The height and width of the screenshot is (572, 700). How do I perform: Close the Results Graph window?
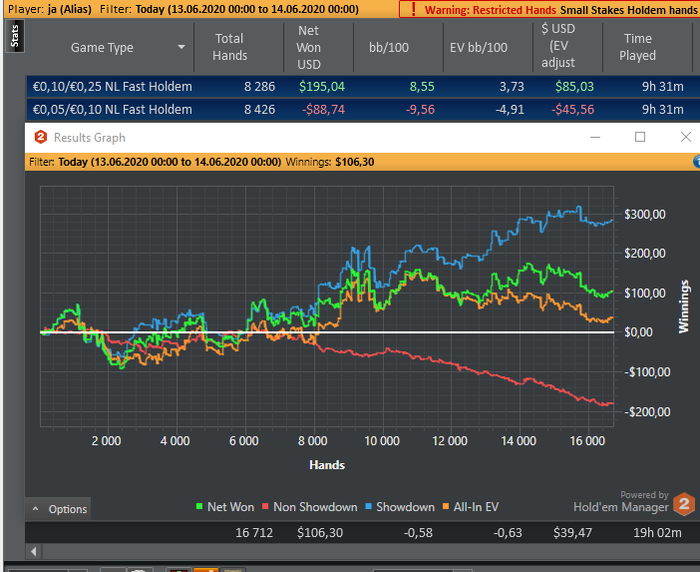(x=686, y=137)
